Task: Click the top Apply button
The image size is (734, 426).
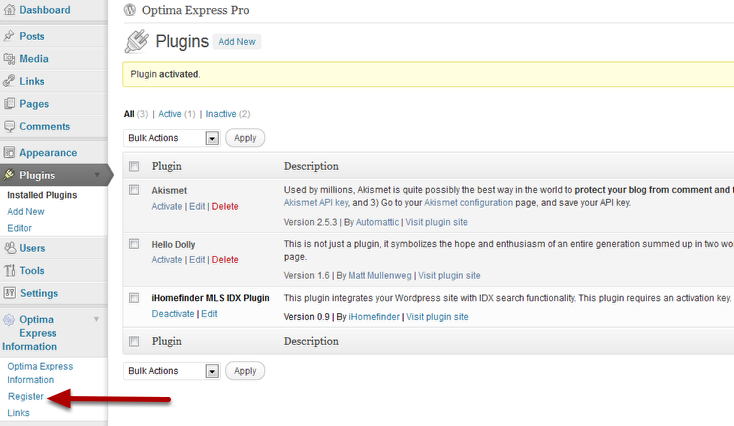Action: (245, 138)
